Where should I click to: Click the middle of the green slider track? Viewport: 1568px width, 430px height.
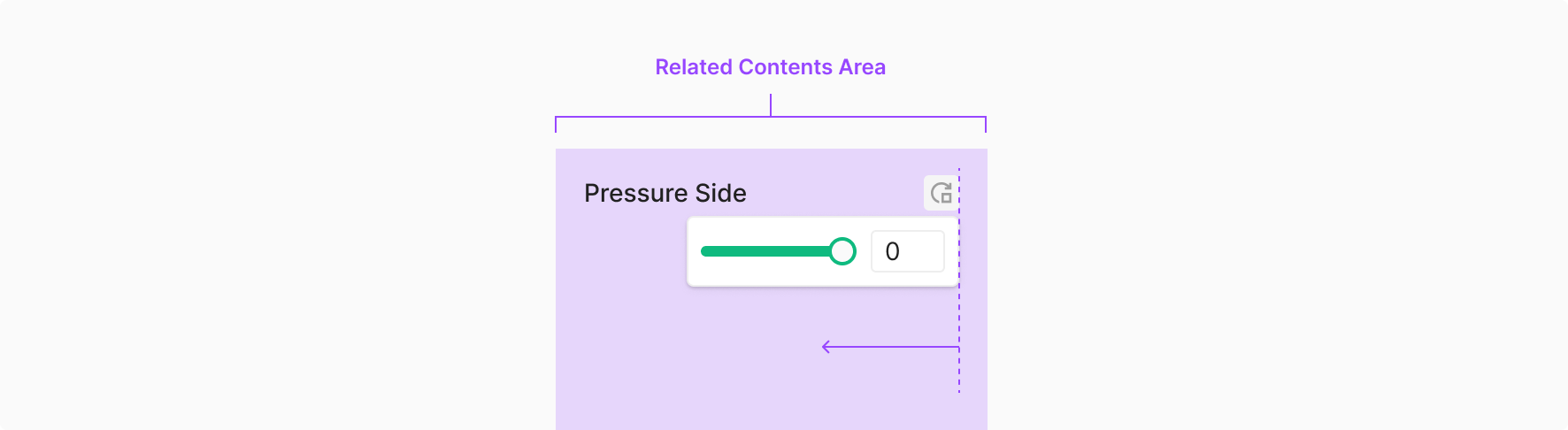click(x=766, y=251)
